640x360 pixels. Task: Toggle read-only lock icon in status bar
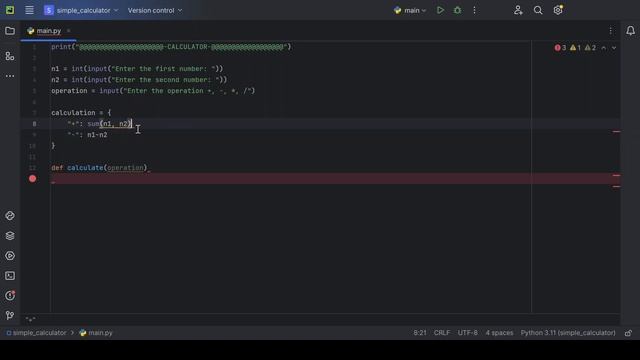click(629, 333)
